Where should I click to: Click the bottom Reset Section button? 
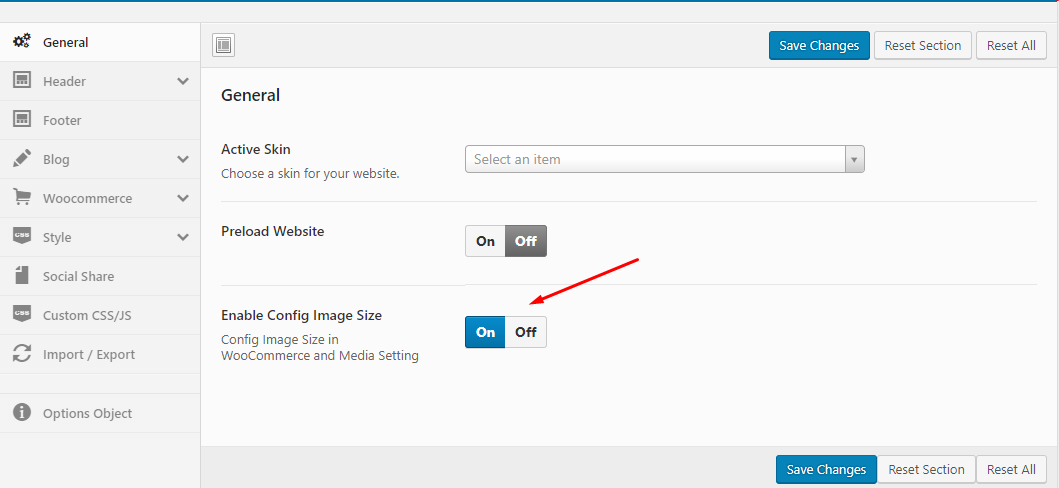(926, 469)
